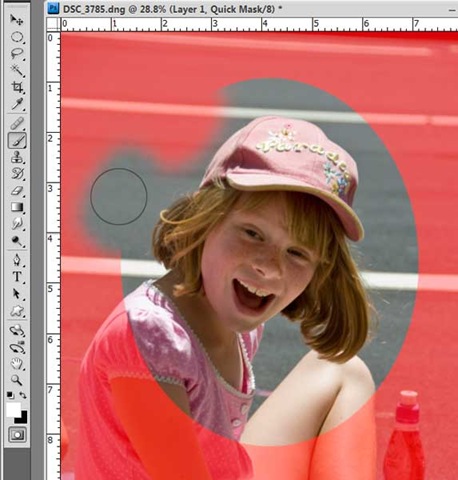
Task: Select the Healing Brush tool
Action: pyautogui.click(x=17, y=123)
